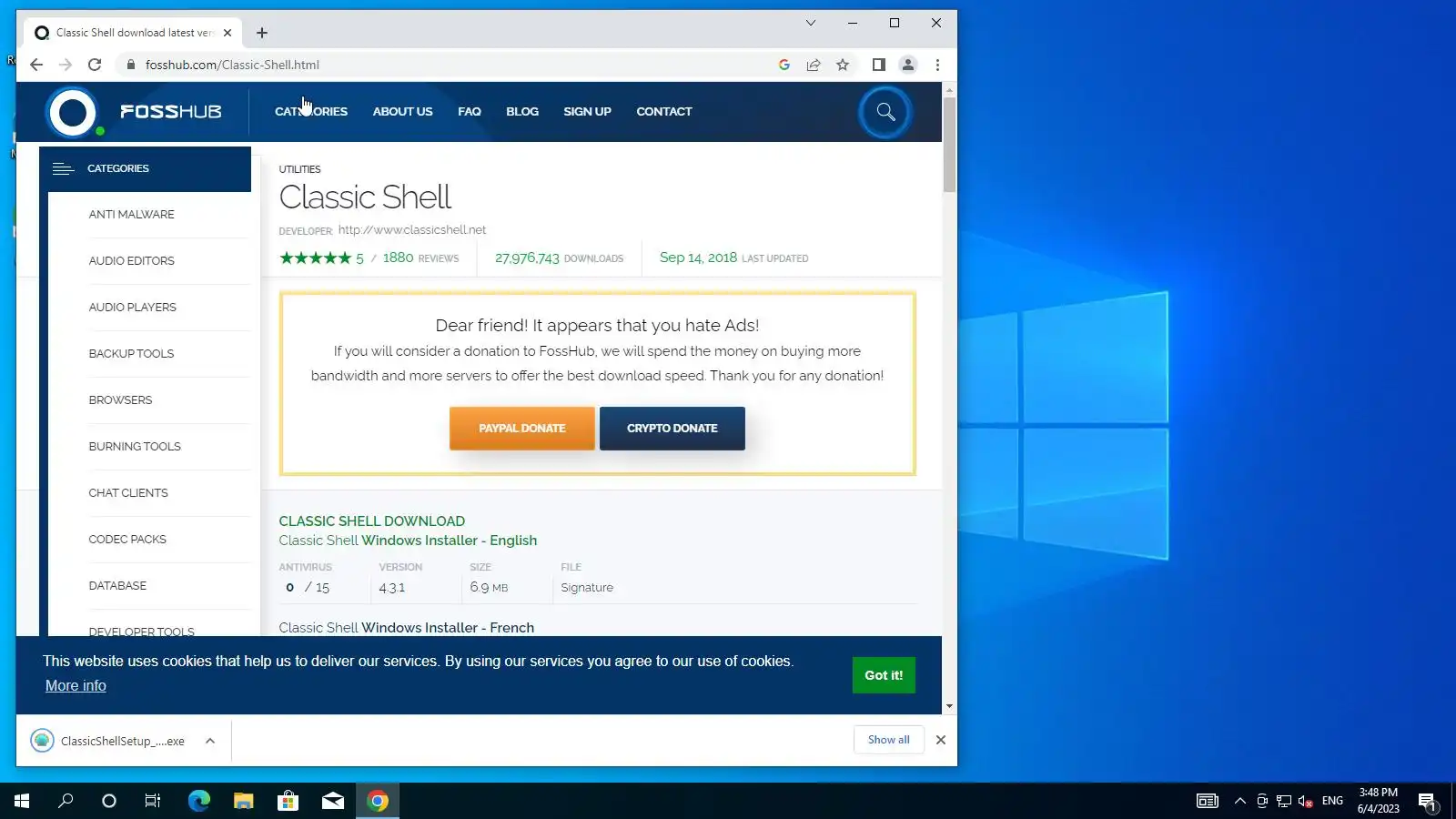Screen dimensions: 1456x819
Task: Click the muted volume tray icon
Action: pos(1305,801)
